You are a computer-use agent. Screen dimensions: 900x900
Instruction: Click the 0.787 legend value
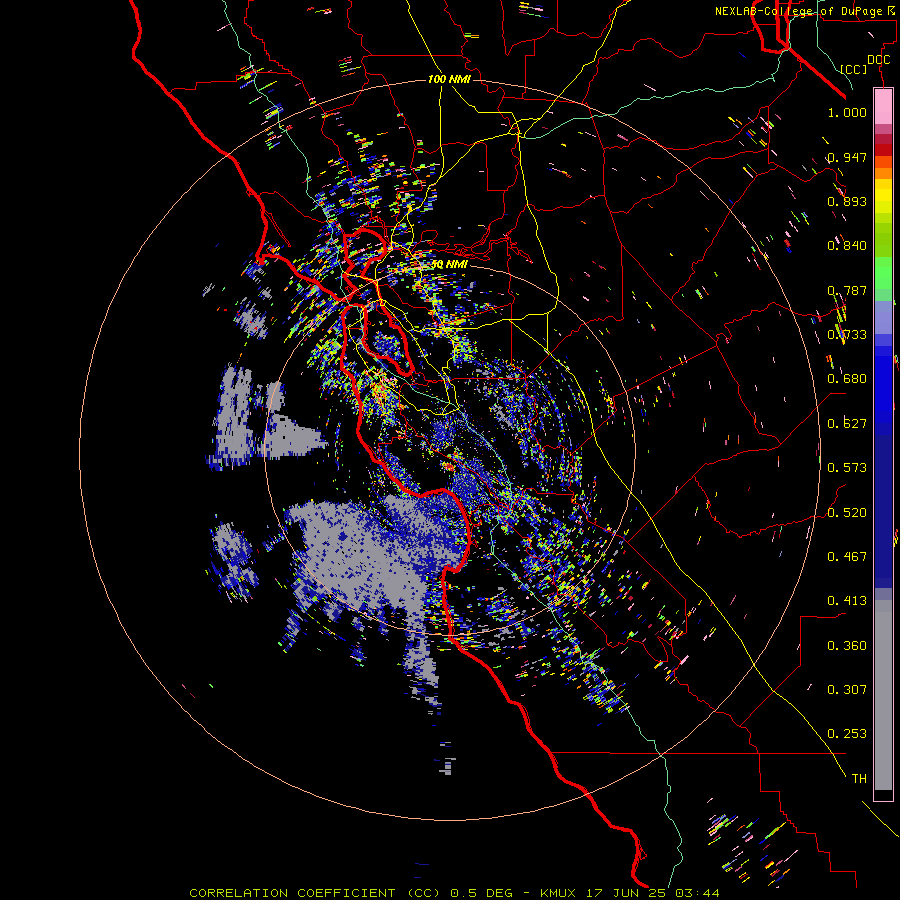click(x=847, y=290)
